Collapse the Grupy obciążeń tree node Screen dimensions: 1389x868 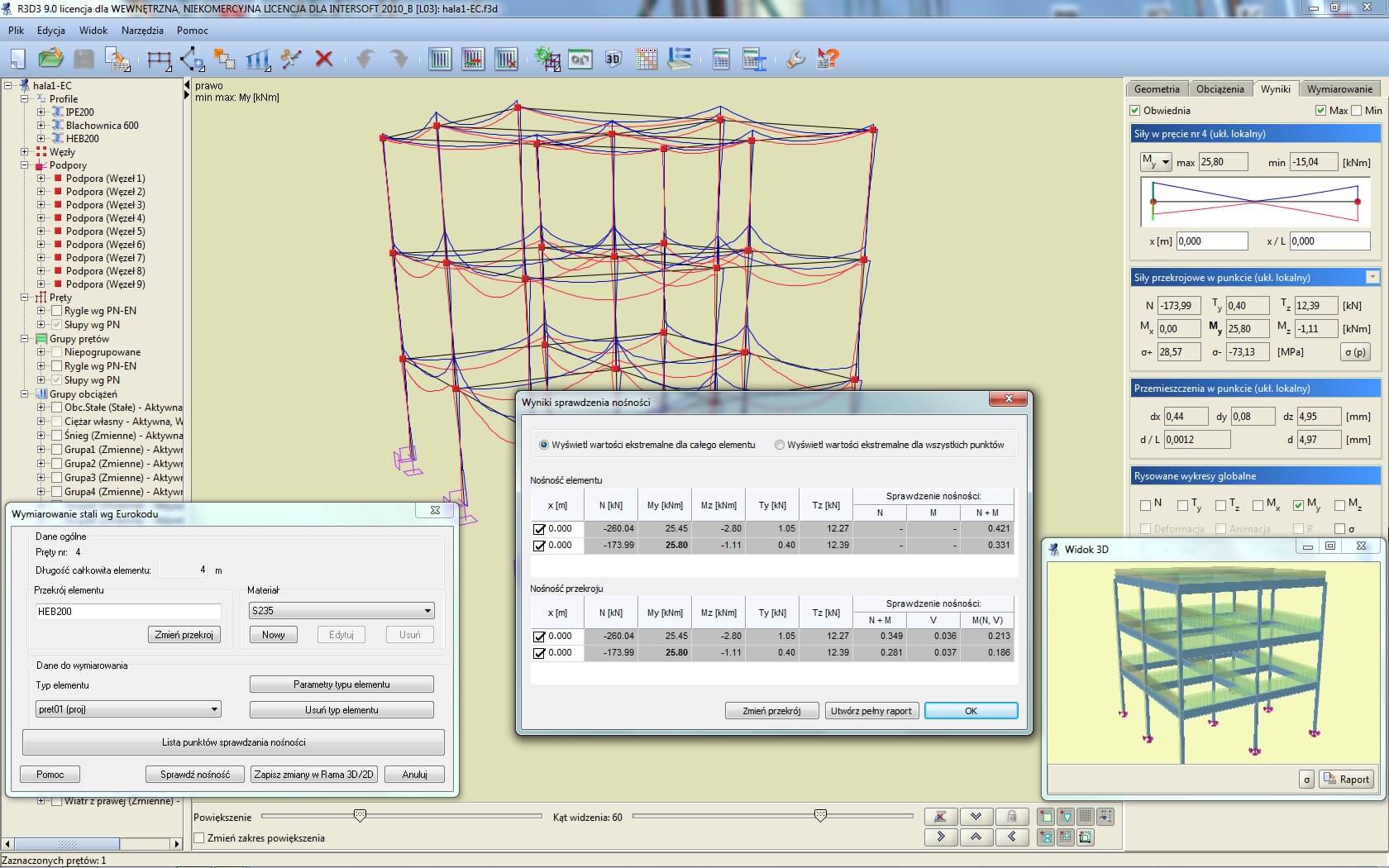25,393
